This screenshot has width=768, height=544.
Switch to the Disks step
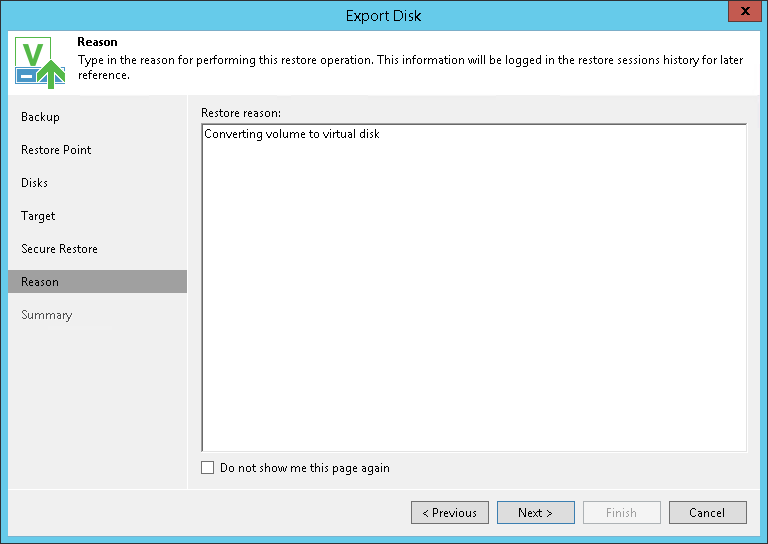35,183
